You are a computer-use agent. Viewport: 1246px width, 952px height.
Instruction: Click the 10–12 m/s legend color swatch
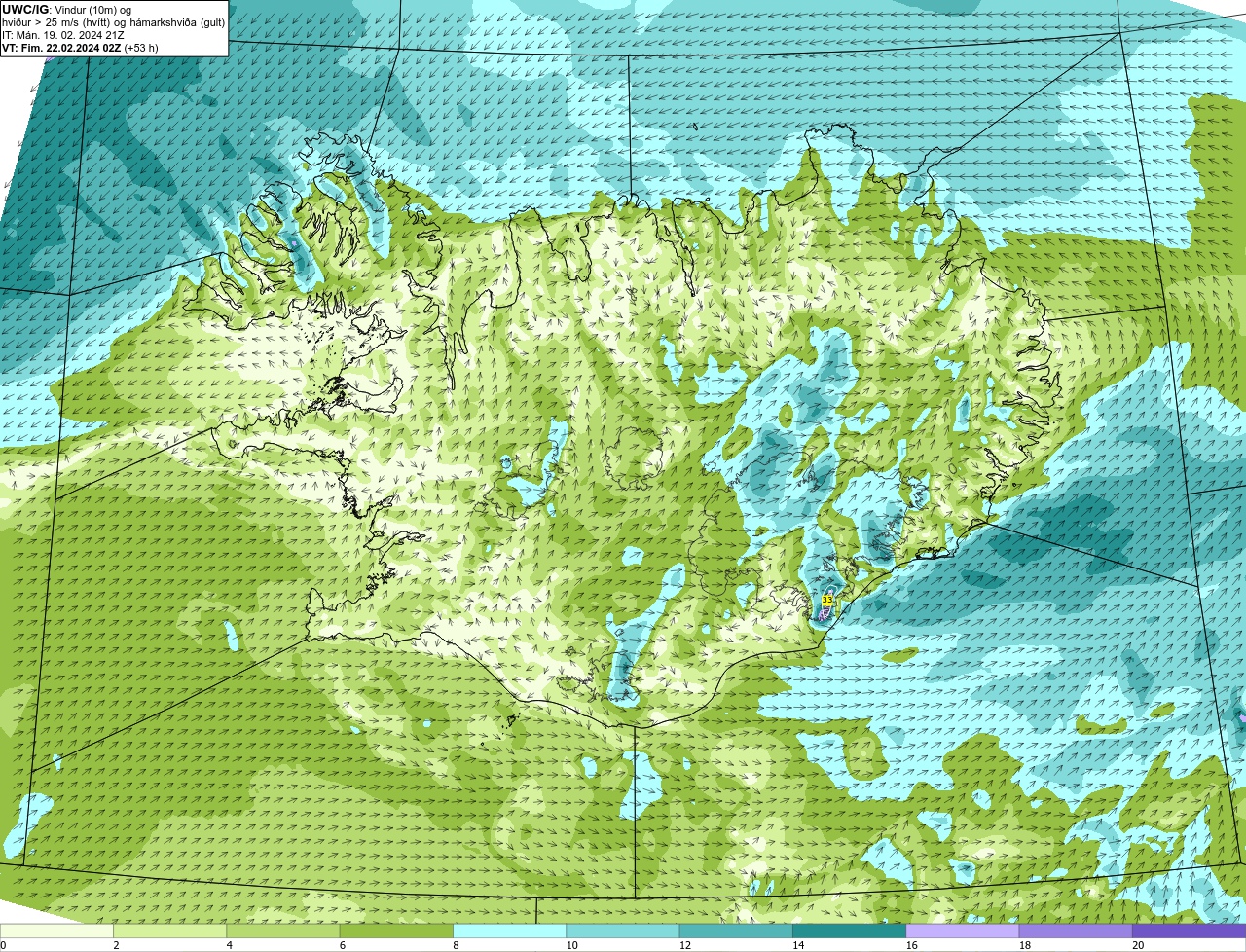[x=623, y=931]
